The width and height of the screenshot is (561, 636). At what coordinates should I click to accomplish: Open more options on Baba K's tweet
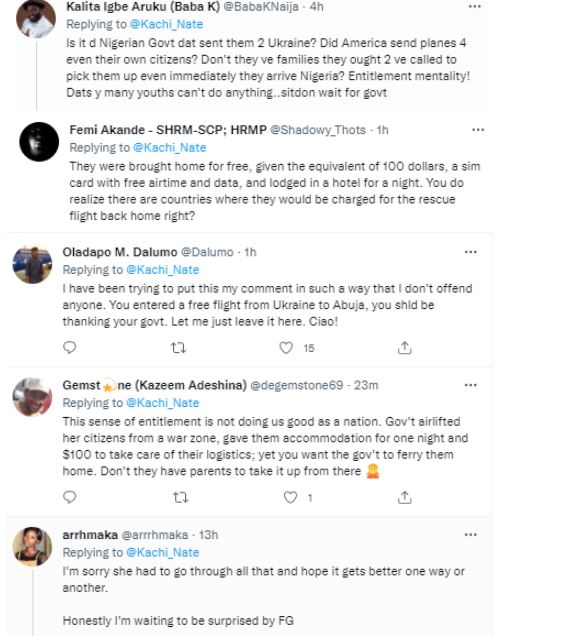475,6
